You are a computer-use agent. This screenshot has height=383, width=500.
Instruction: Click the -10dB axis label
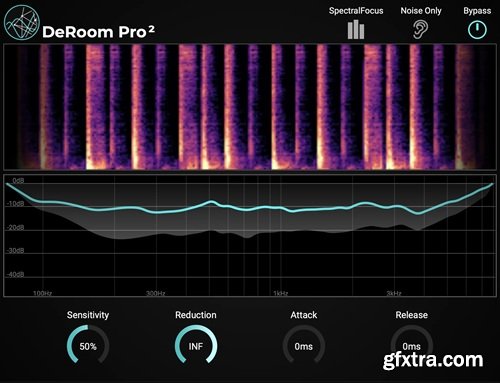[x=15, y=204]
